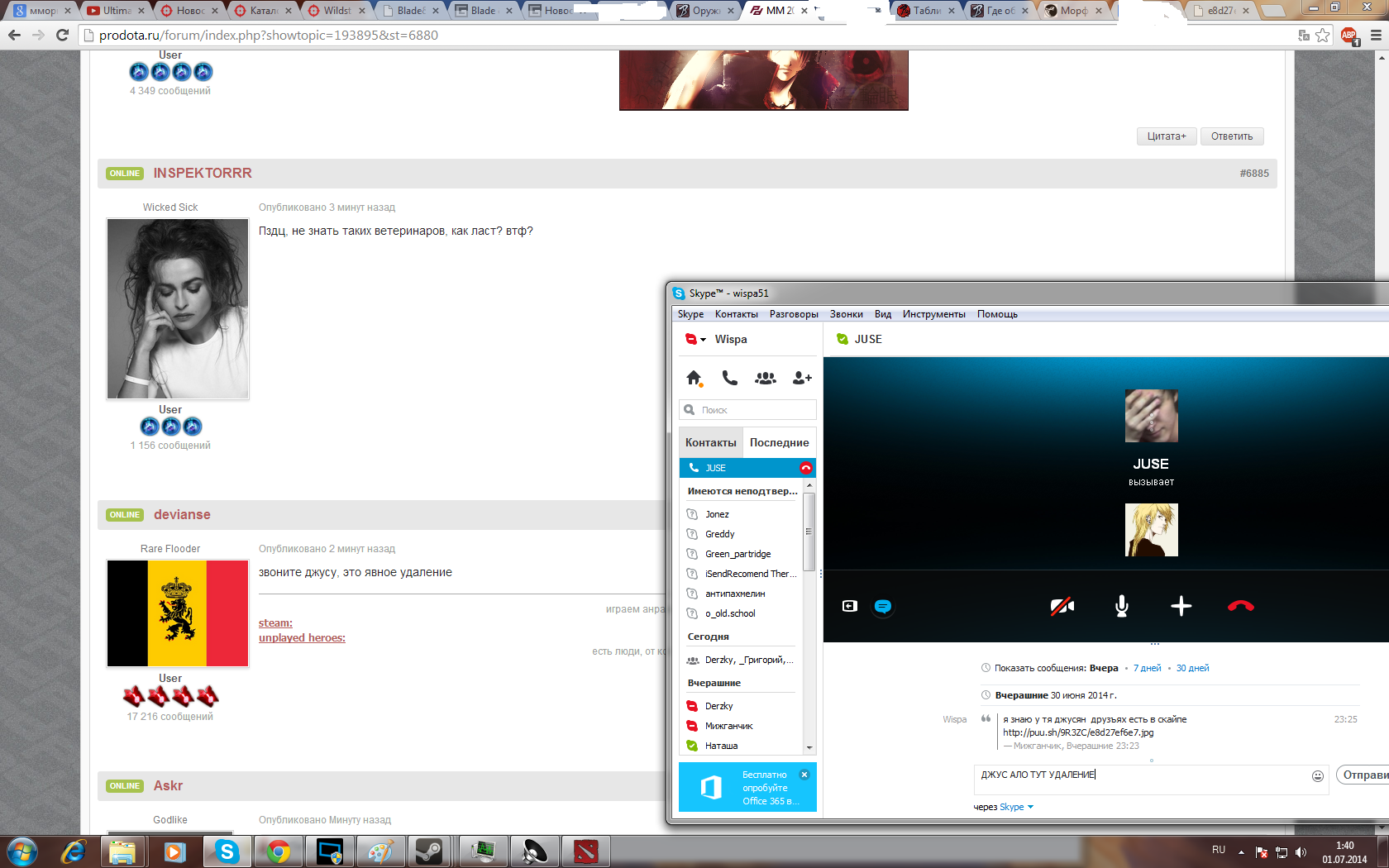Click the Windows Start button

coord(22,851)
